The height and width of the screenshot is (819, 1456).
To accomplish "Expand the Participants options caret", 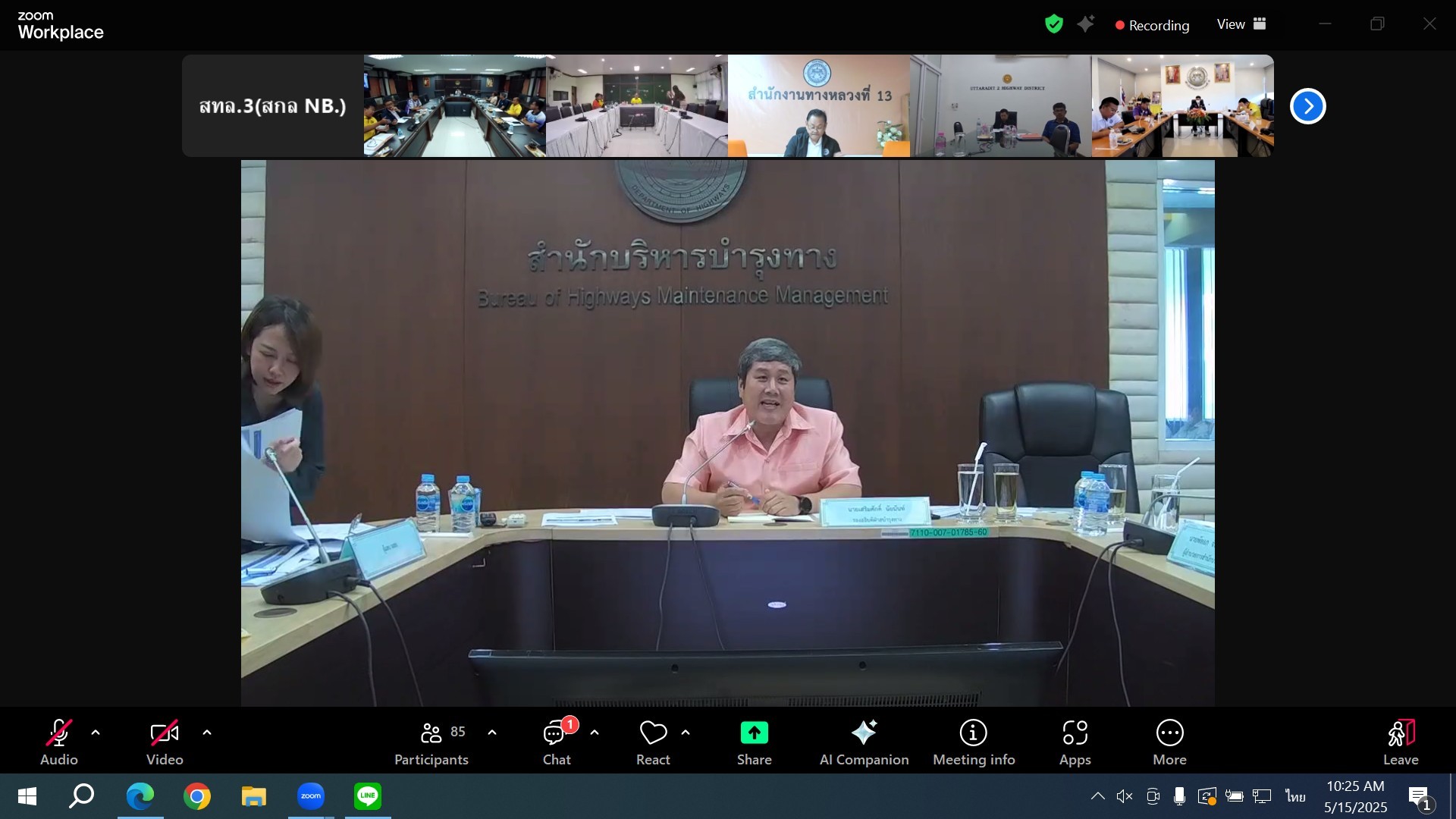I will click(492, 733).
